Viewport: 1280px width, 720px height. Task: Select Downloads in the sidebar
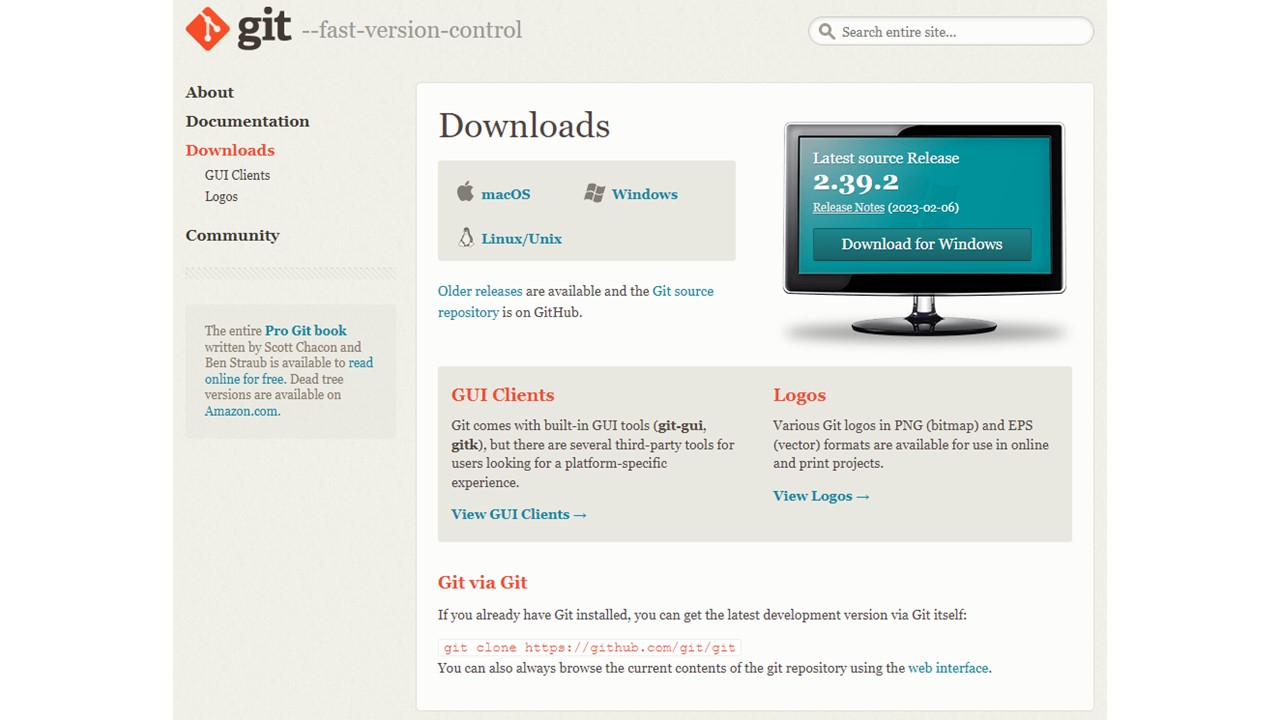tap(230, 150)
